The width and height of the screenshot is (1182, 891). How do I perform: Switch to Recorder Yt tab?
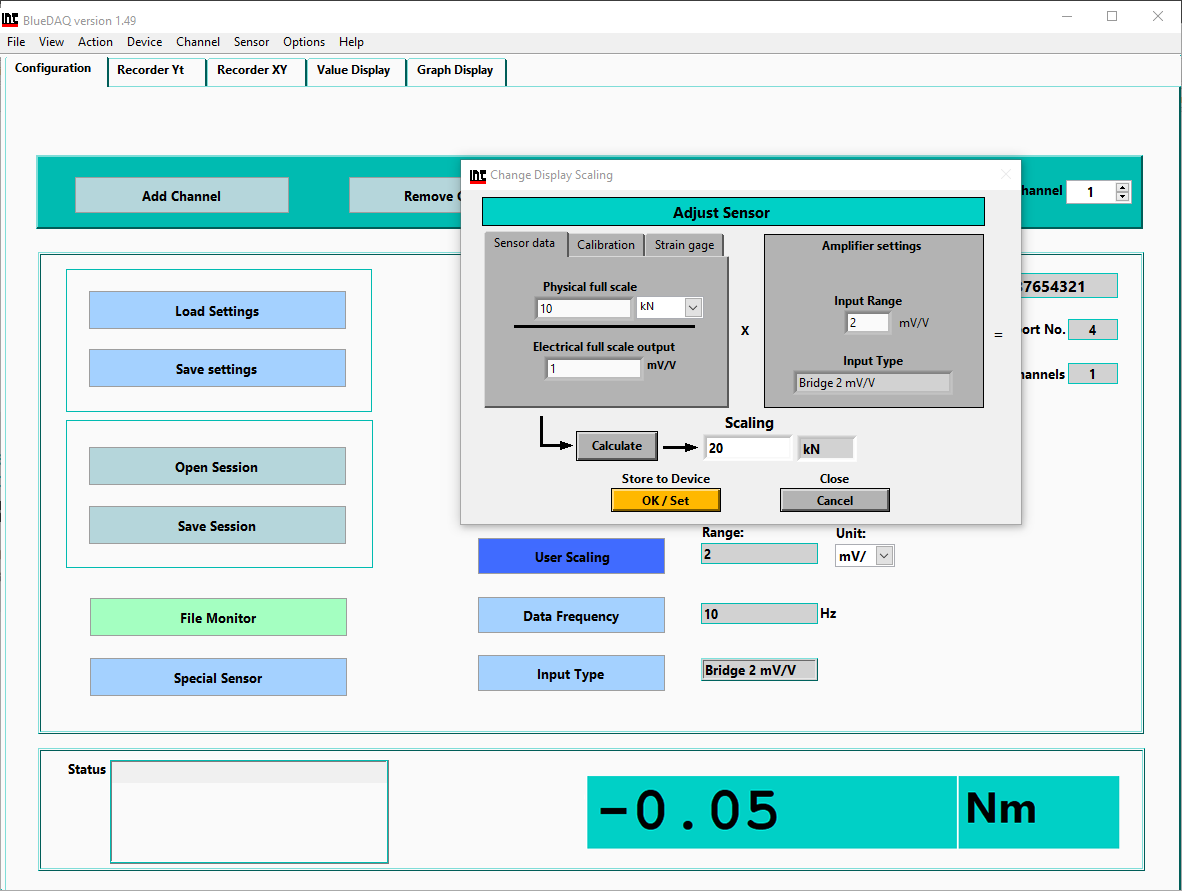click(151, 70)
